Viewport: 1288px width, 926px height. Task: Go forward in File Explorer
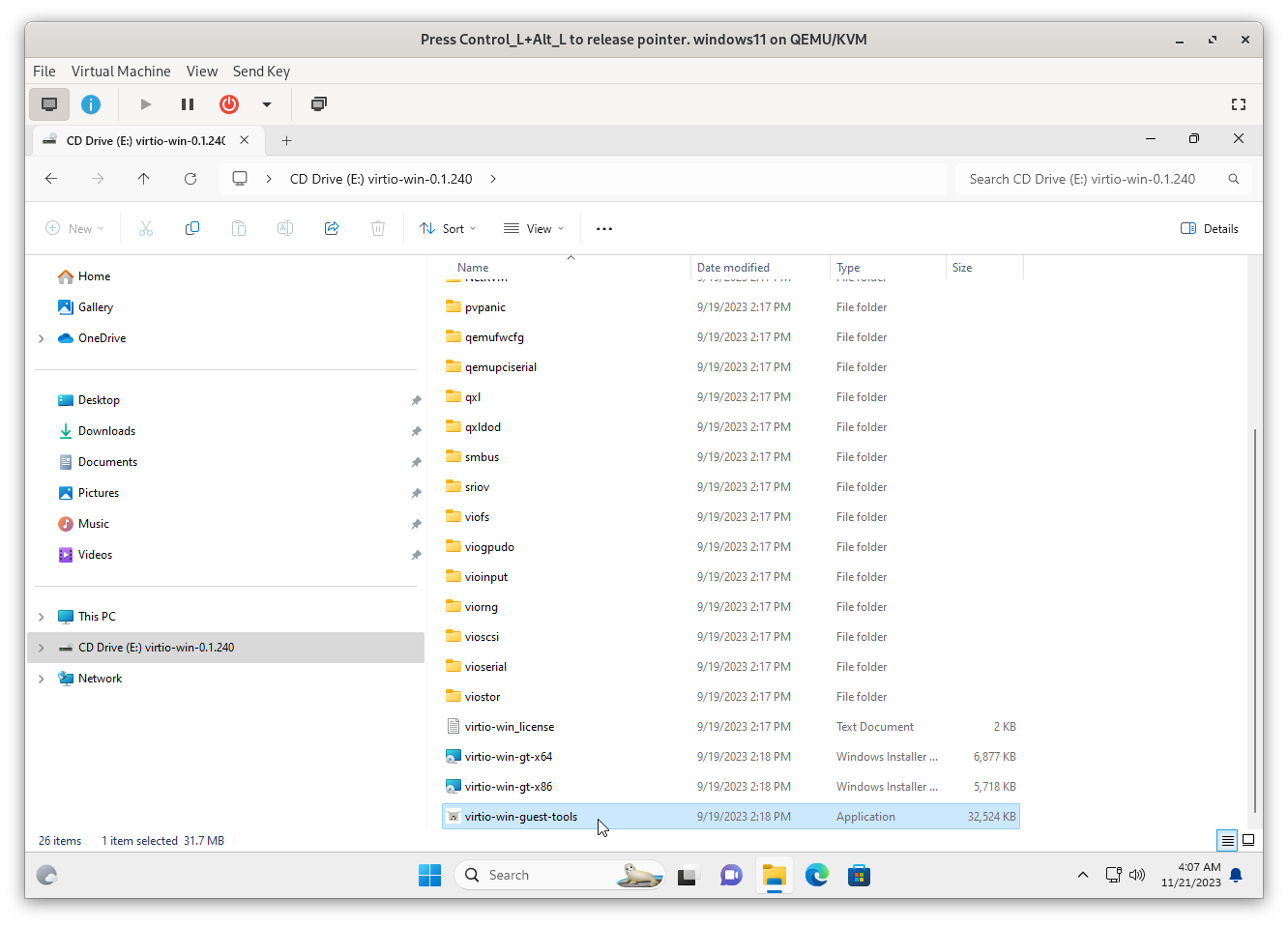pyautogui.click(x=98, y=179)
